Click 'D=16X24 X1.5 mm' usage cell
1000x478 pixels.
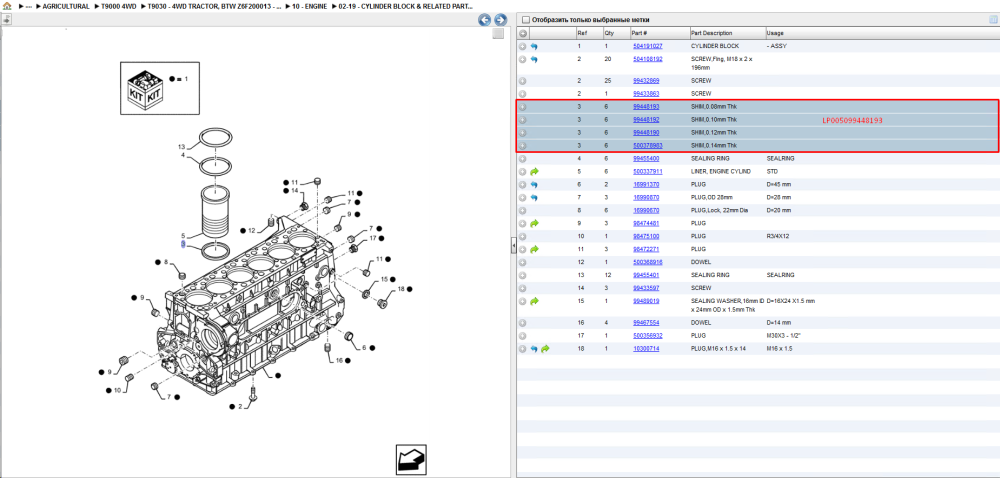tap(791, 301)
